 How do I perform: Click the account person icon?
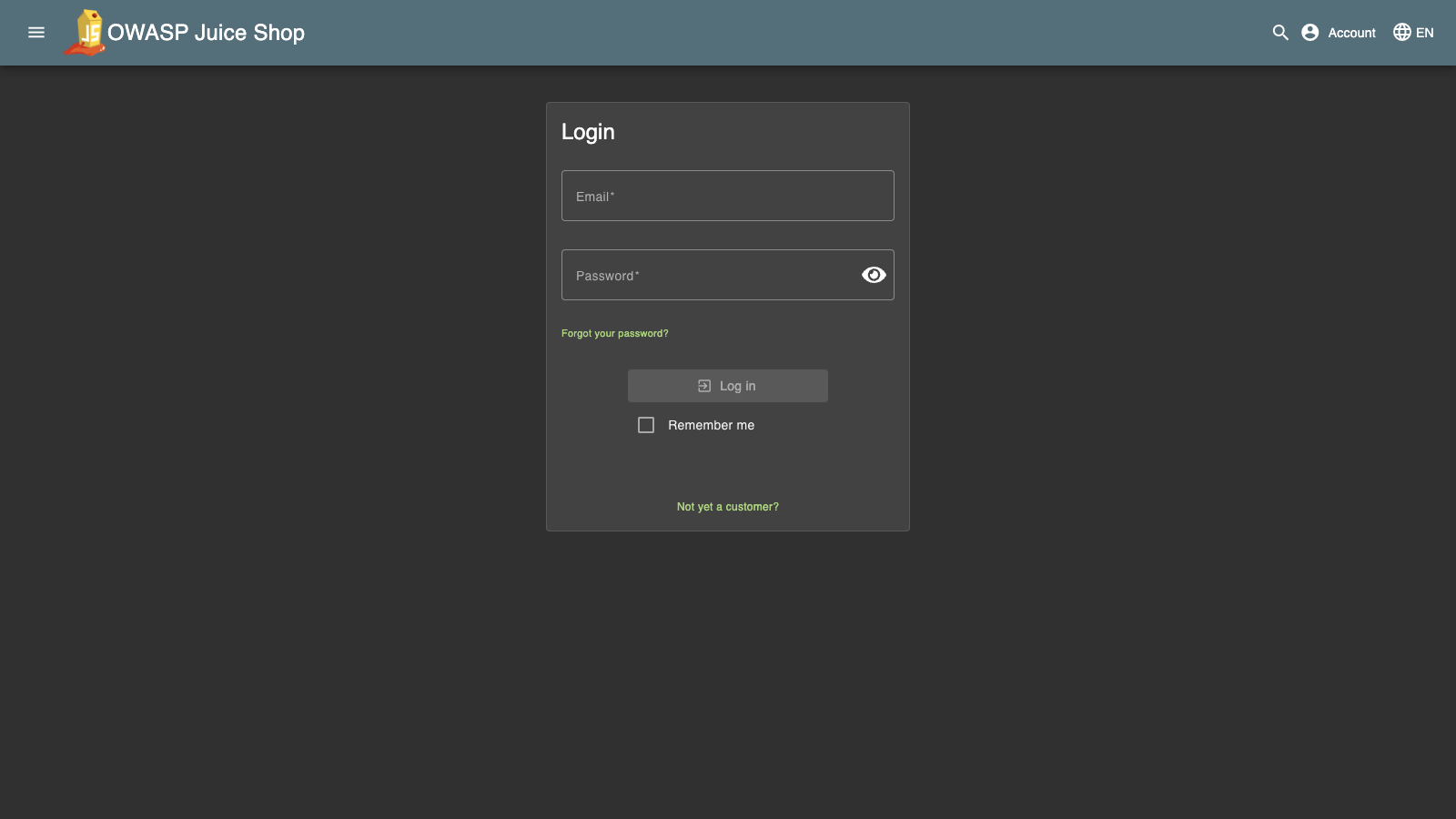tap(1309, 32)
